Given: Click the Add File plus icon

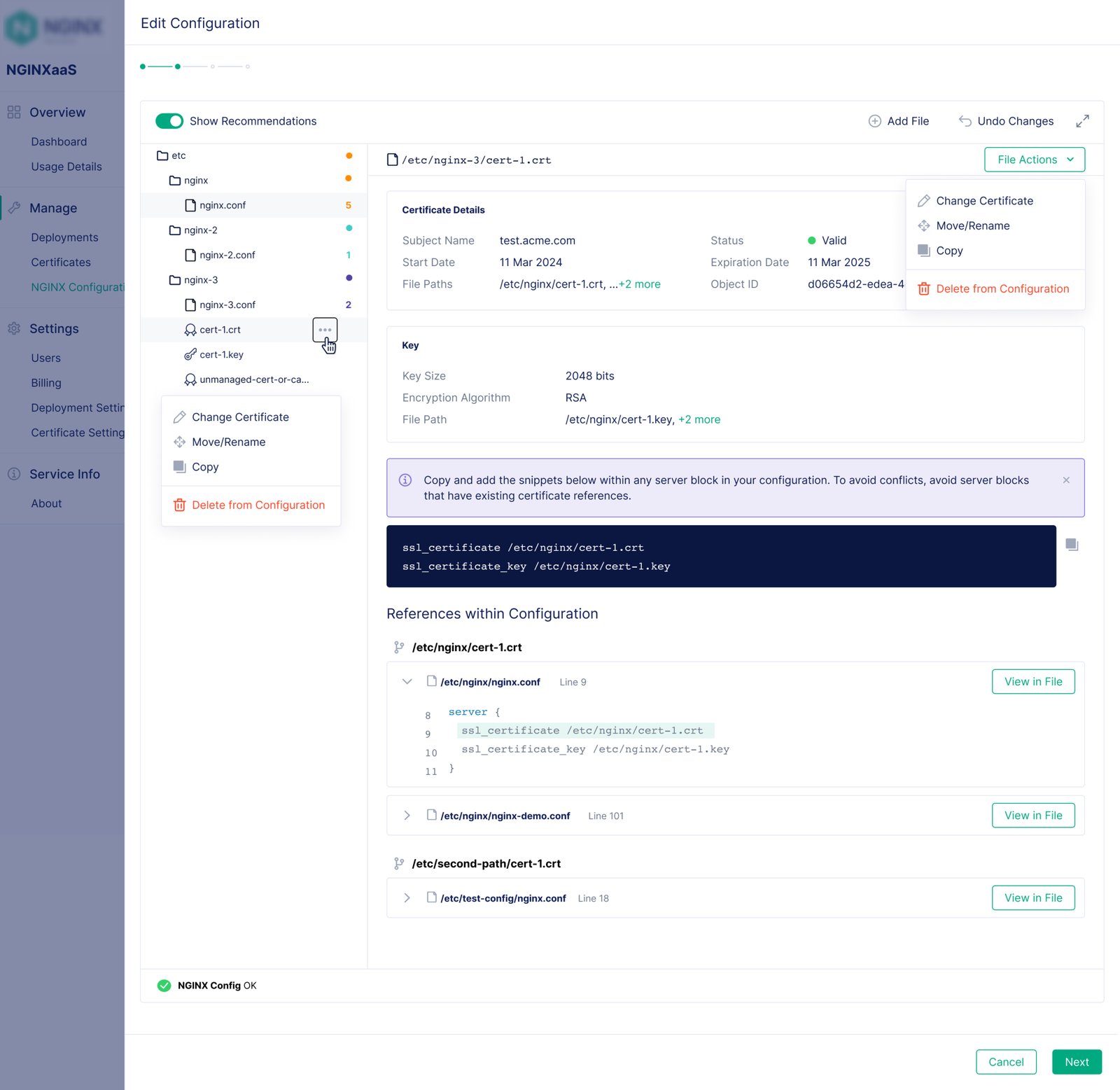Looking at the screenshot, I should click(874, 121).
